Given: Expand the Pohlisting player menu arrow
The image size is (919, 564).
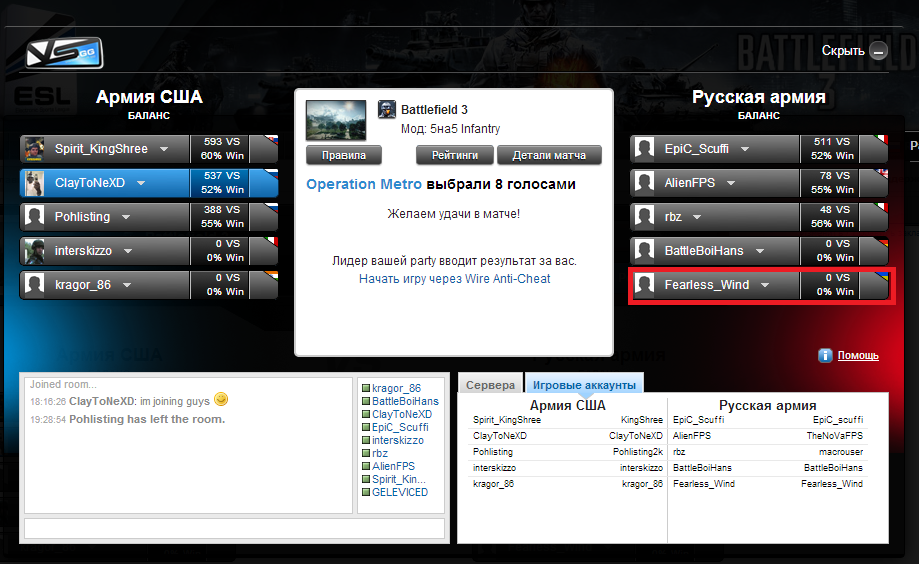Looking at the screenshot, I should pos(126,217).
